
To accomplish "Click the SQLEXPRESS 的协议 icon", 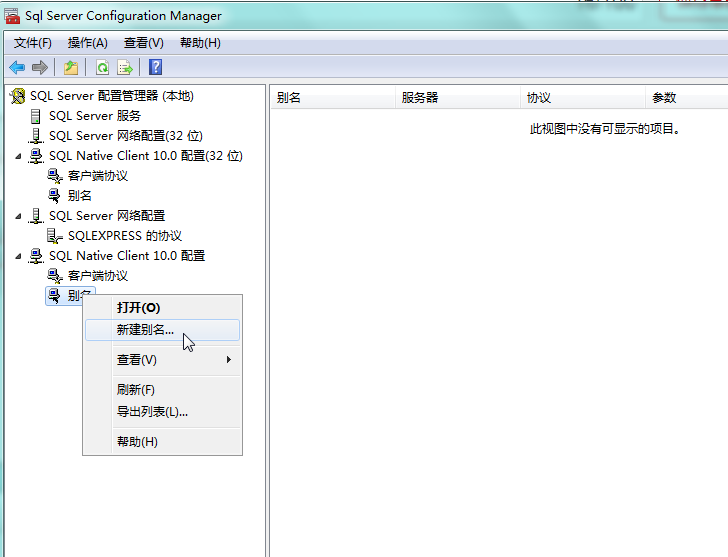I will [x=55, y=236].
